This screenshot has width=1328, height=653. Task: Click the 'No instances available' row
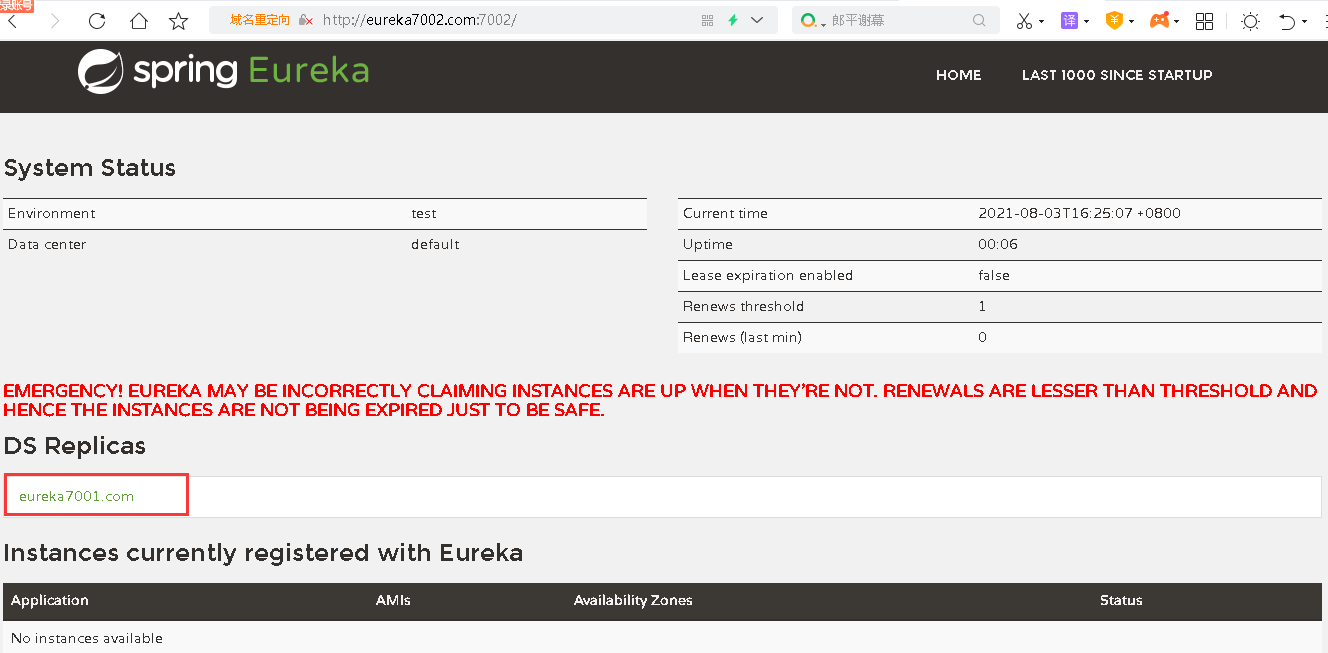(x=662, y=638)
